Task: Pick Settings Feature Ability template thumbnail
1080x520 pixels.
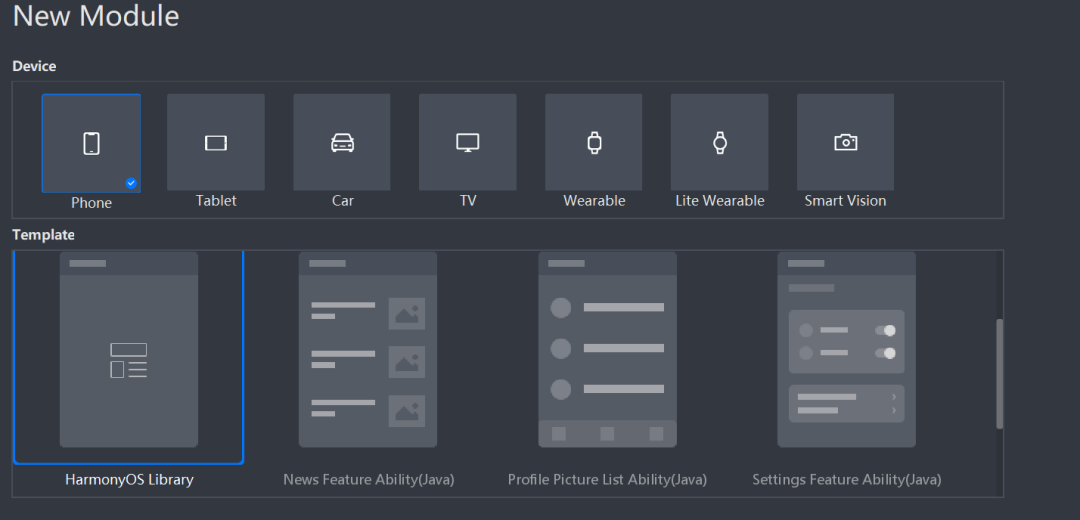Action: (847, 350)
